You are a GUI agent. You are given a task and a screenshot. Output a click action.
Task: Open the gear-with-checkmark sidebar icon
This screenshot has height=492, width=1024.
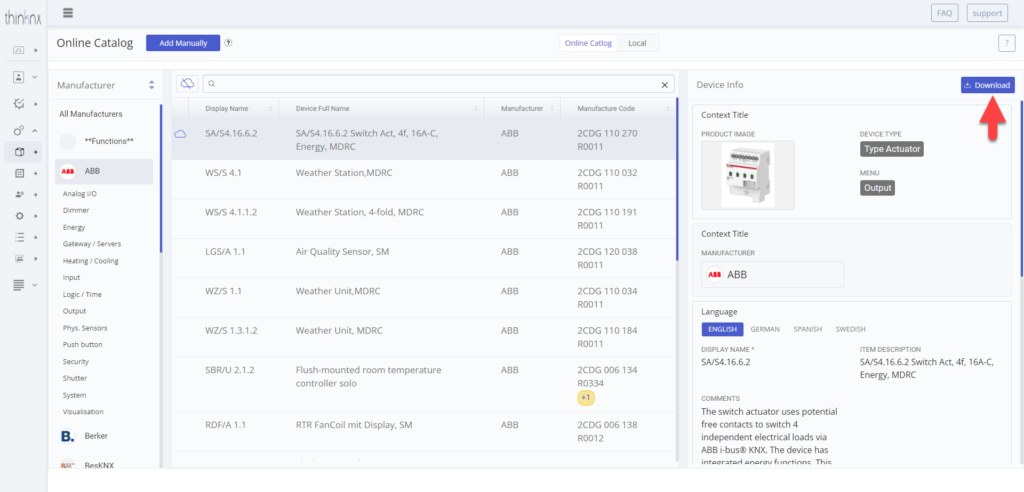tap(19, 103)
